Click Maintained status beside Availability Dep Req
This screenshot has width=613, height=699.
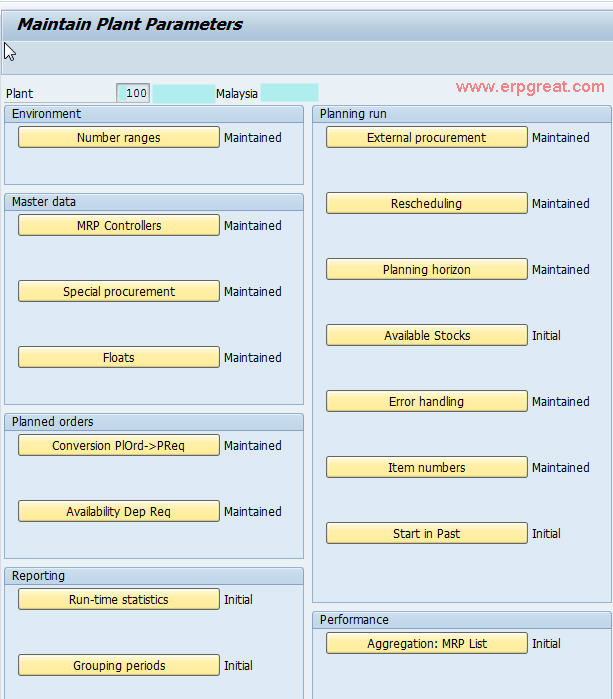coord(253,511)
